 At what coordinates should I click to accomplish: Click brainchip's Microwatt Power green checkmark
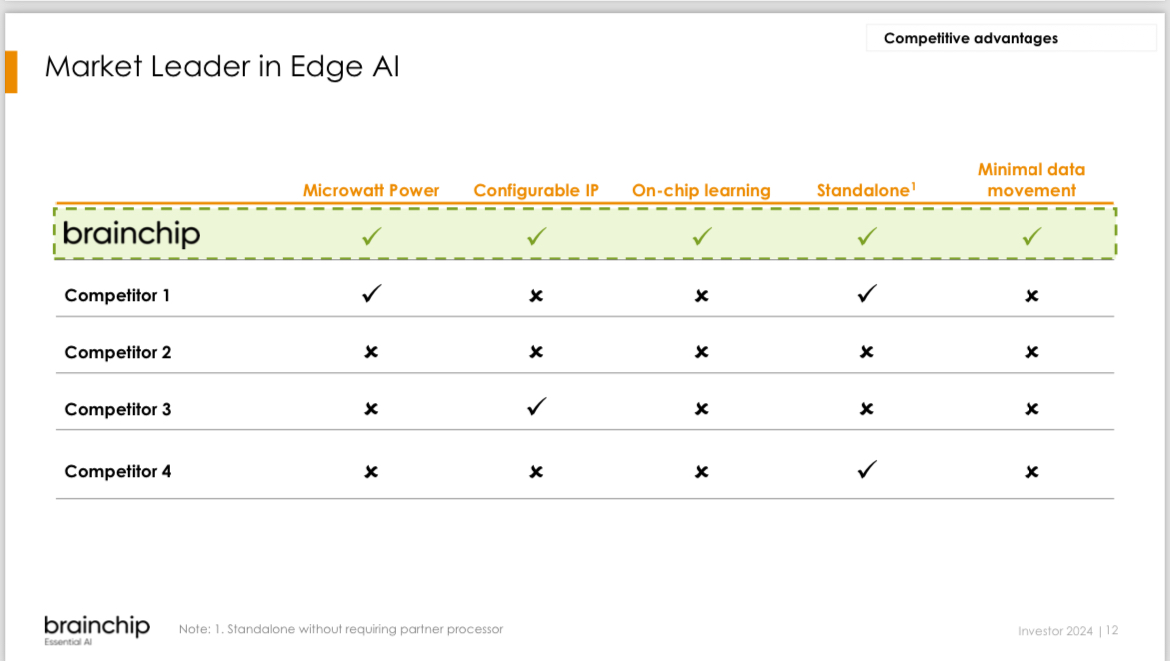371,236
